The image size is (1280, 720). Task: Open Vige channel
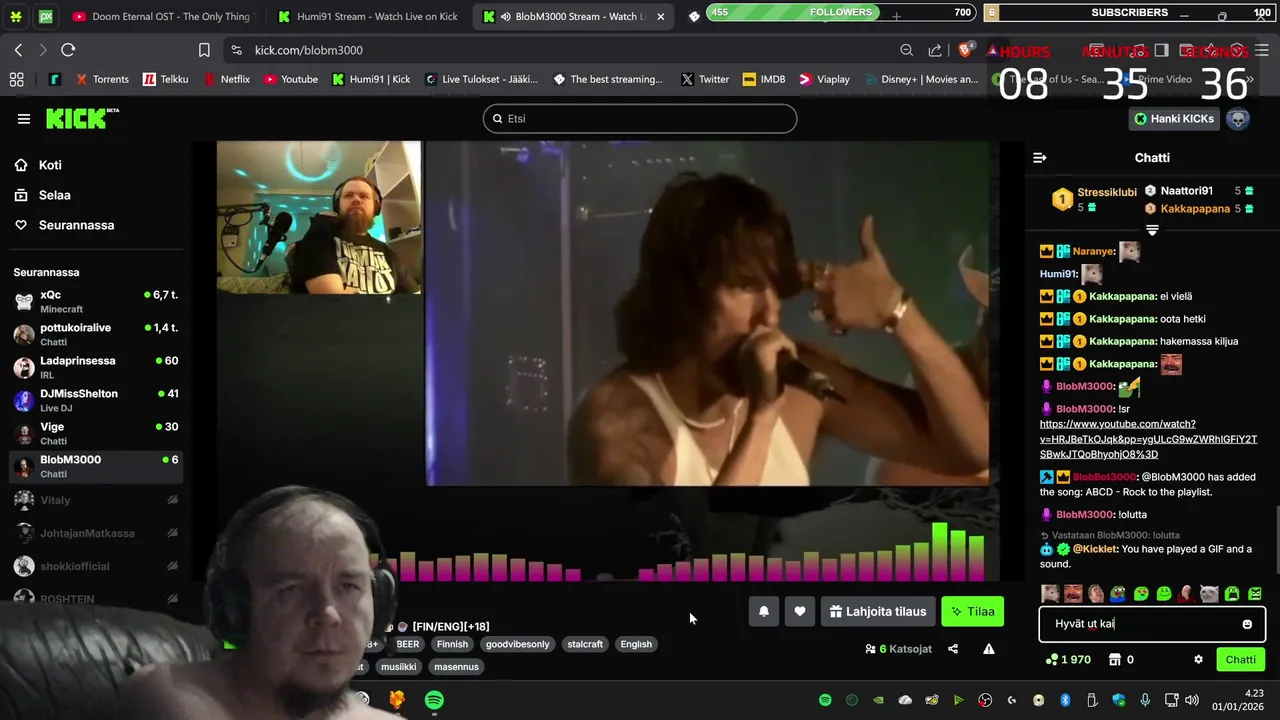[x=96, y=433]
